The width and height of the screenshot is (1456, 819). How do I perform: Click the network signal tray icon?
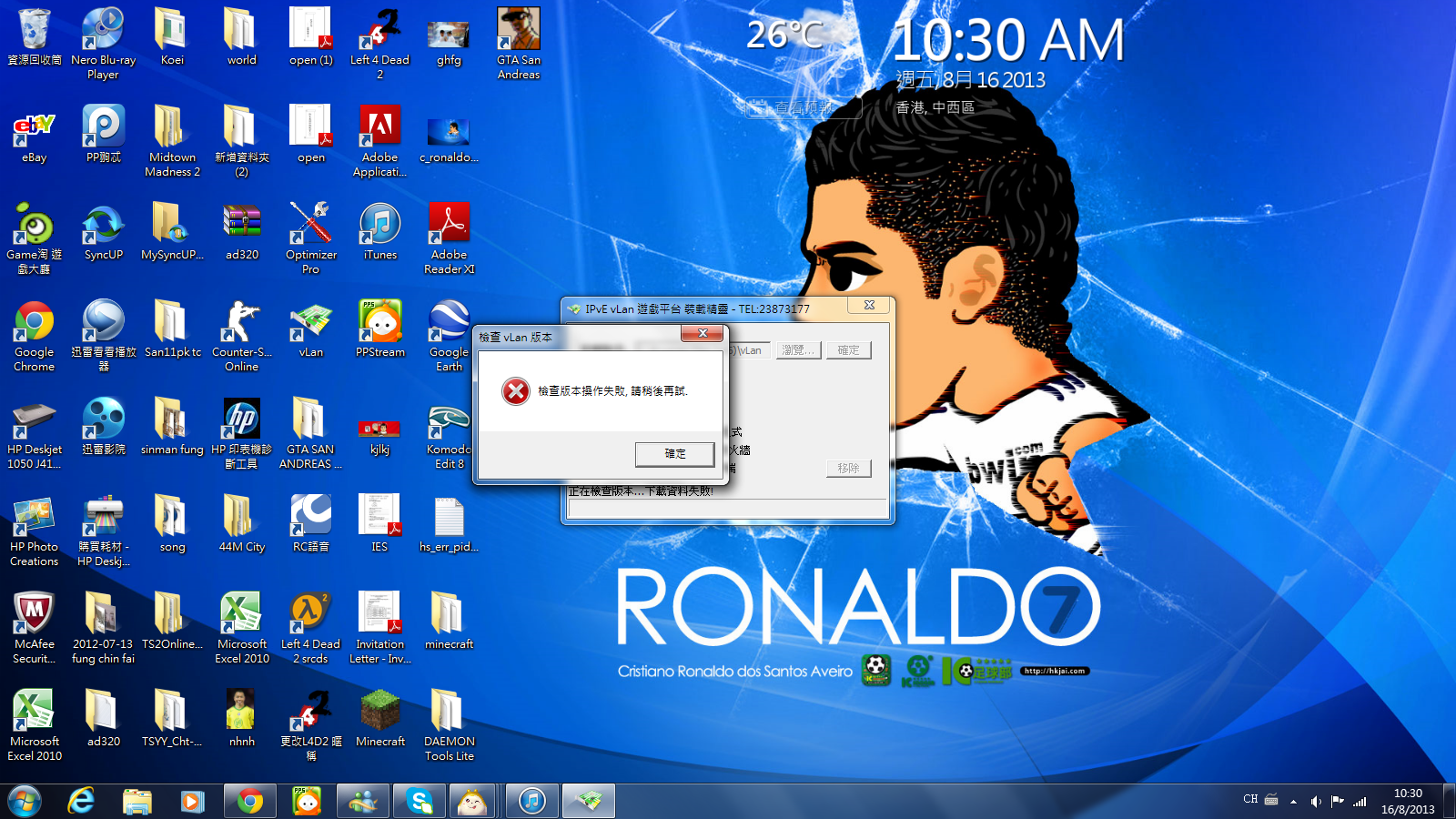1360,802
